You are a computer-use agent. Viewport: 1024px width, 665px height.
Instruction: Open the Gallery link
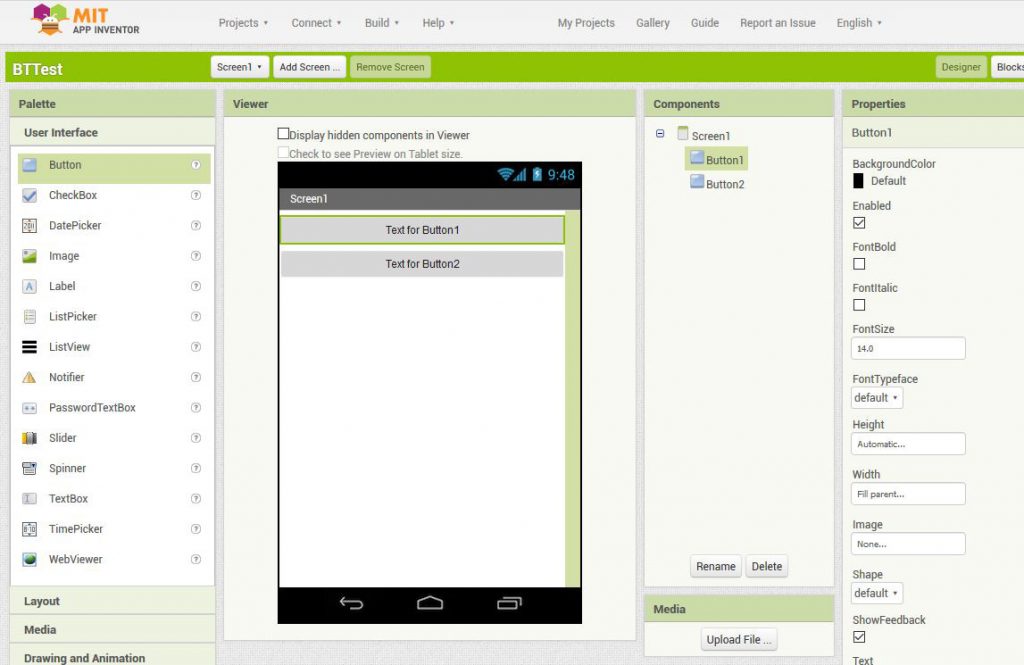[x=653, y=23]
